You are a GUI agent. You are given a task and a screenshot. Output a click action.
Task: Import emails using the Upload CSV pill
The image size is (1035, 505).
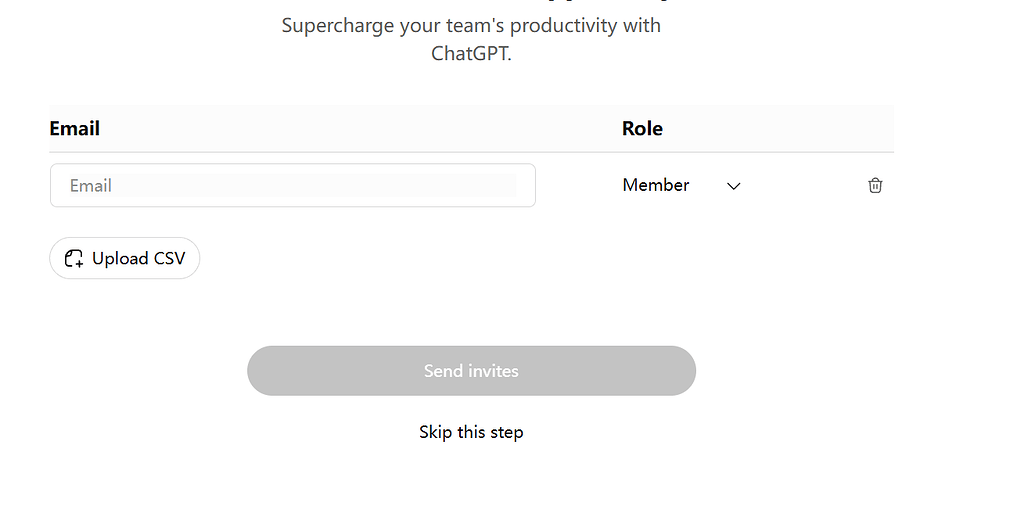(125, 258)
